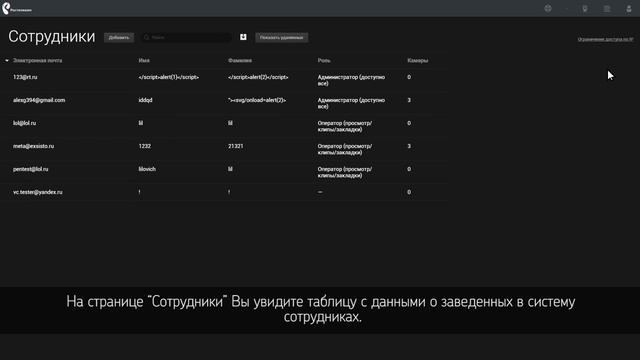Click the Сотрудники page heading

51,37
